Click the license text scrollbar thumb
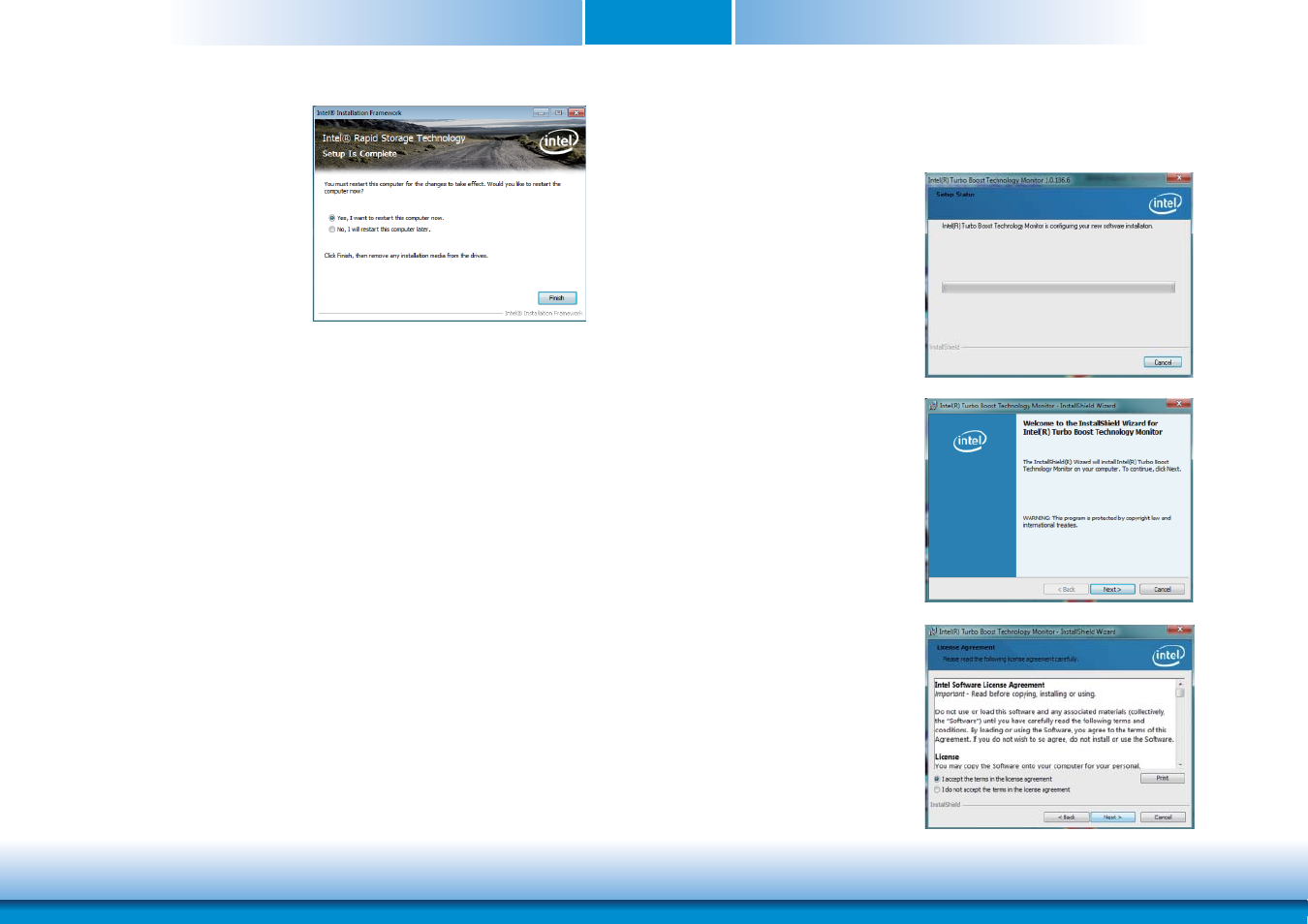 [x=1180, y=693]
